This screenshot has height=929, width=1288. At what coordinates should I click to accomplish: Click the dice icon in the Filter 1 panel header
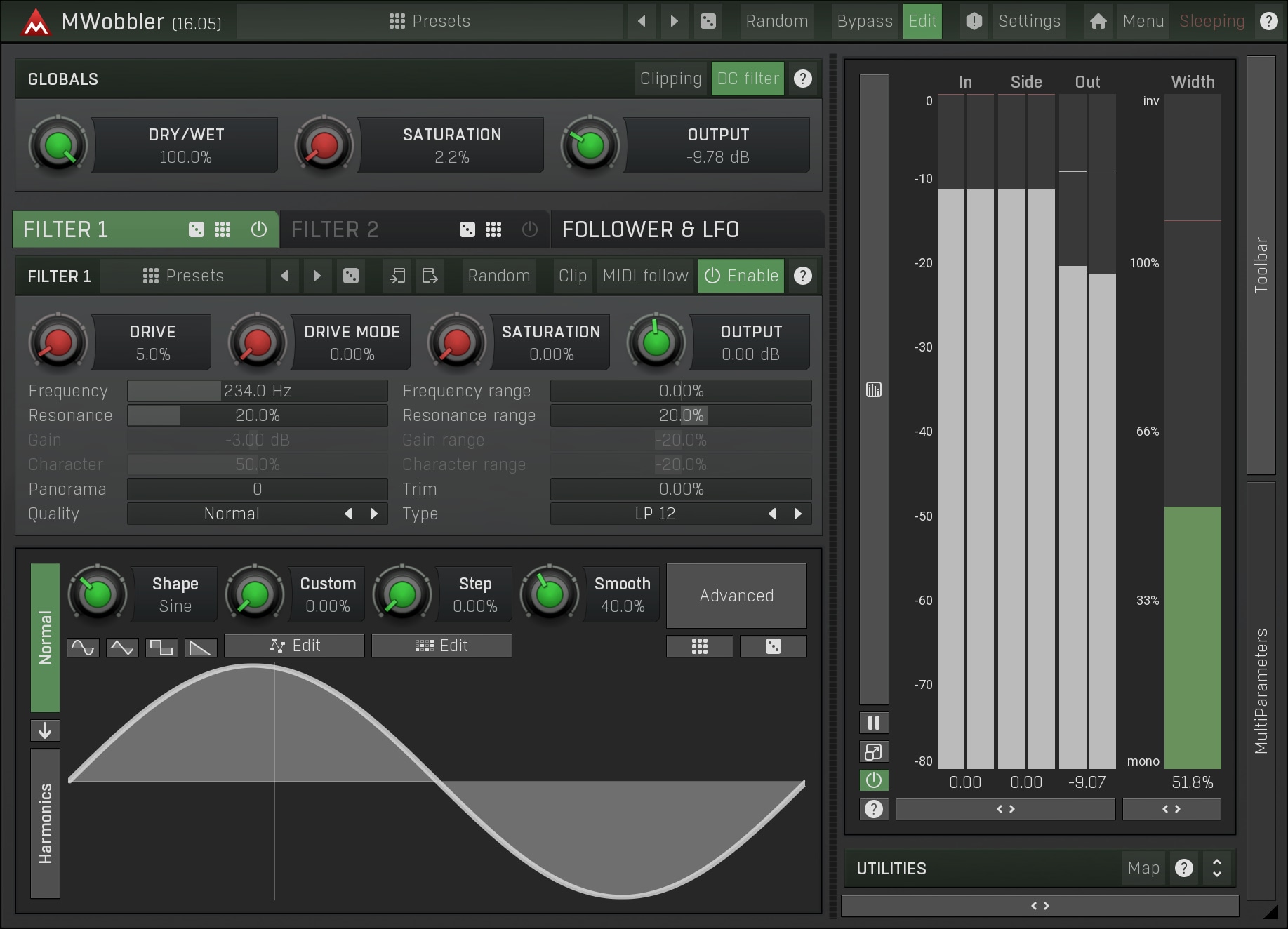coord(350,276)
